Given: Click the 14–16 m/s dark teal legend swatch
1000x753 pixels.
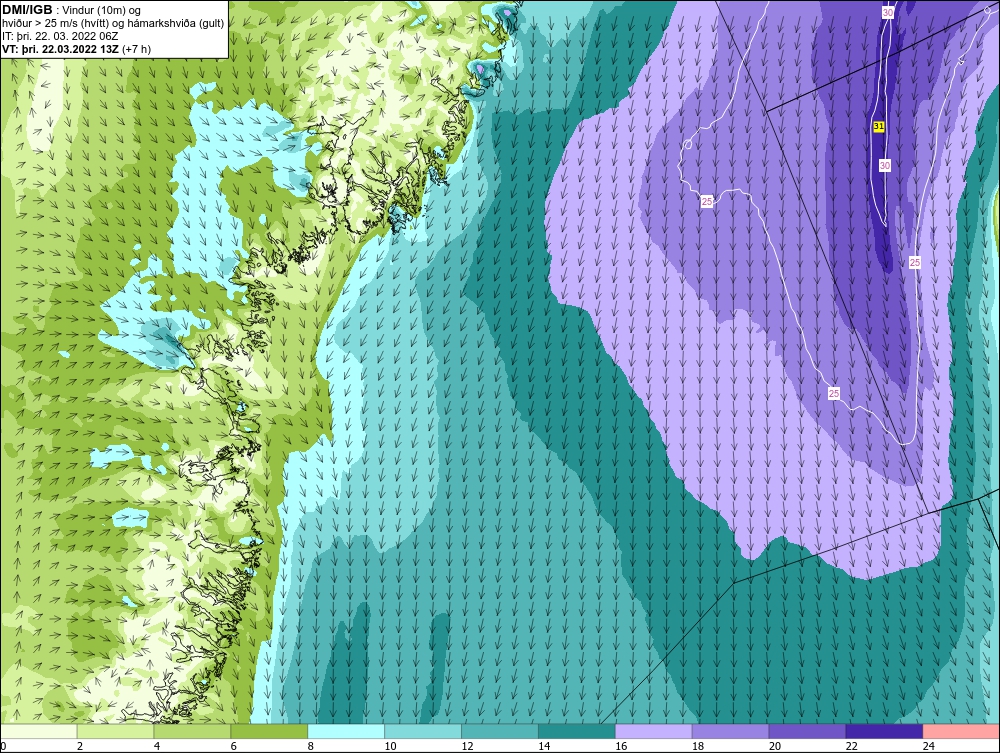Looking at the screenshot, I should (577, 731).
